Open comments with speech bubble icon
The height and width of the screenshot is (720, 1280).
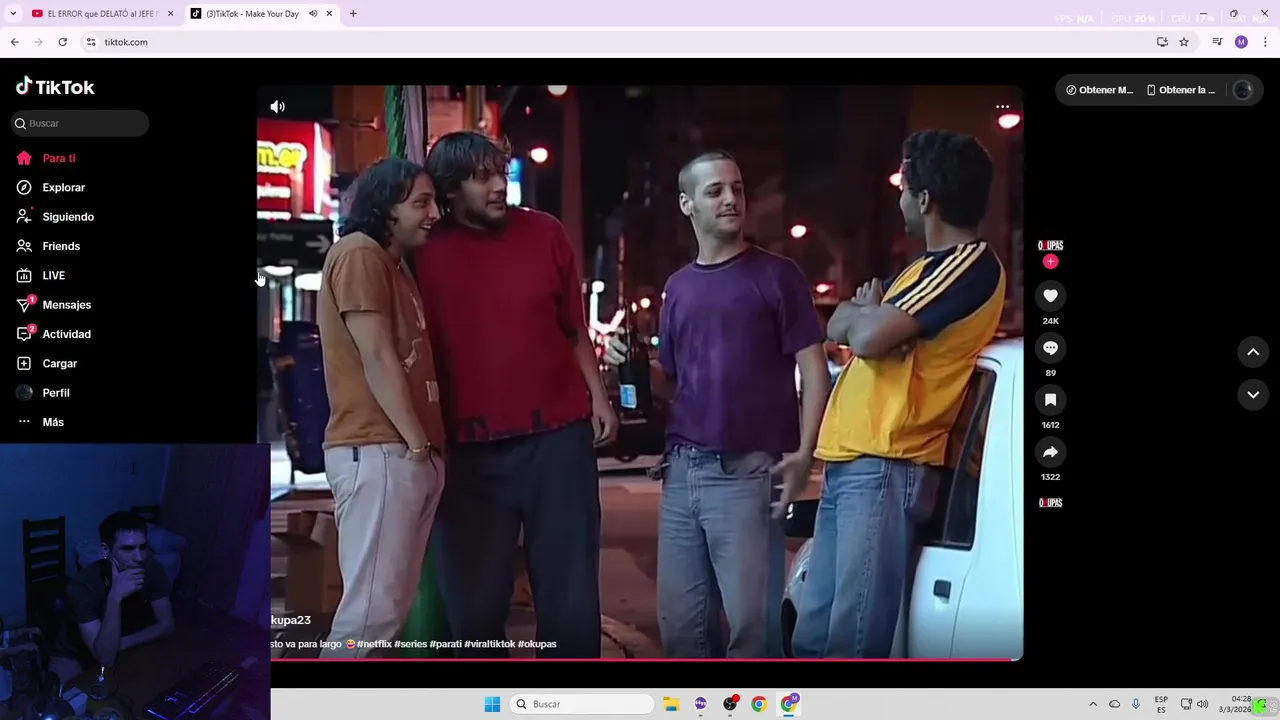(x=1050, y=348)
